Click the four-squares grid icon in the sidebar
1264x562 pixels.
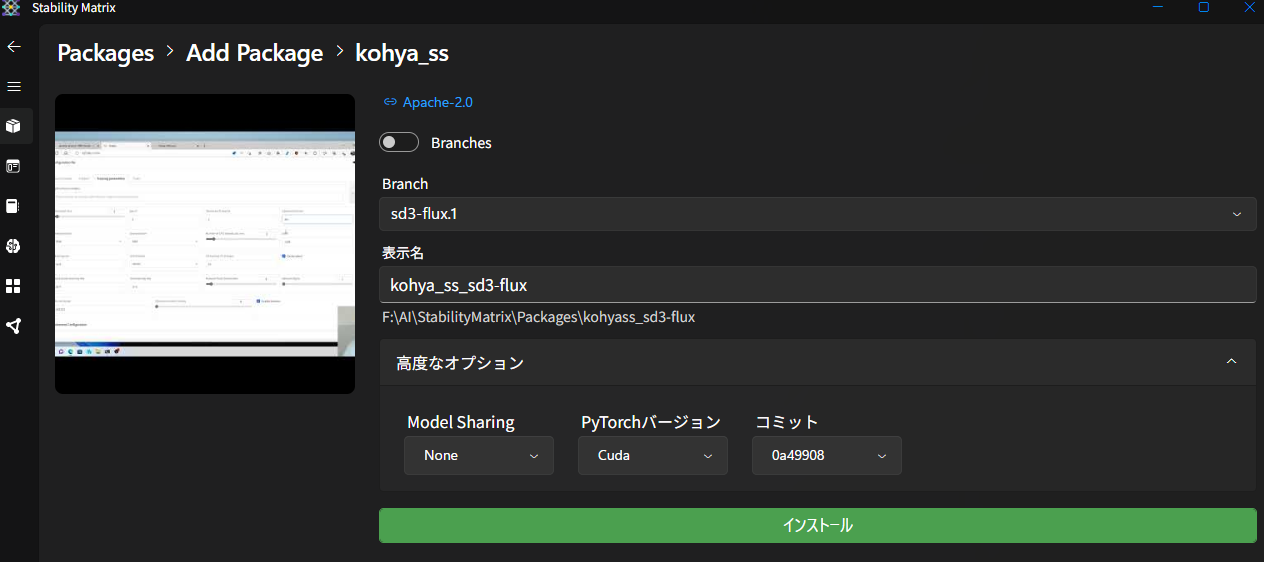coord(14,286)
